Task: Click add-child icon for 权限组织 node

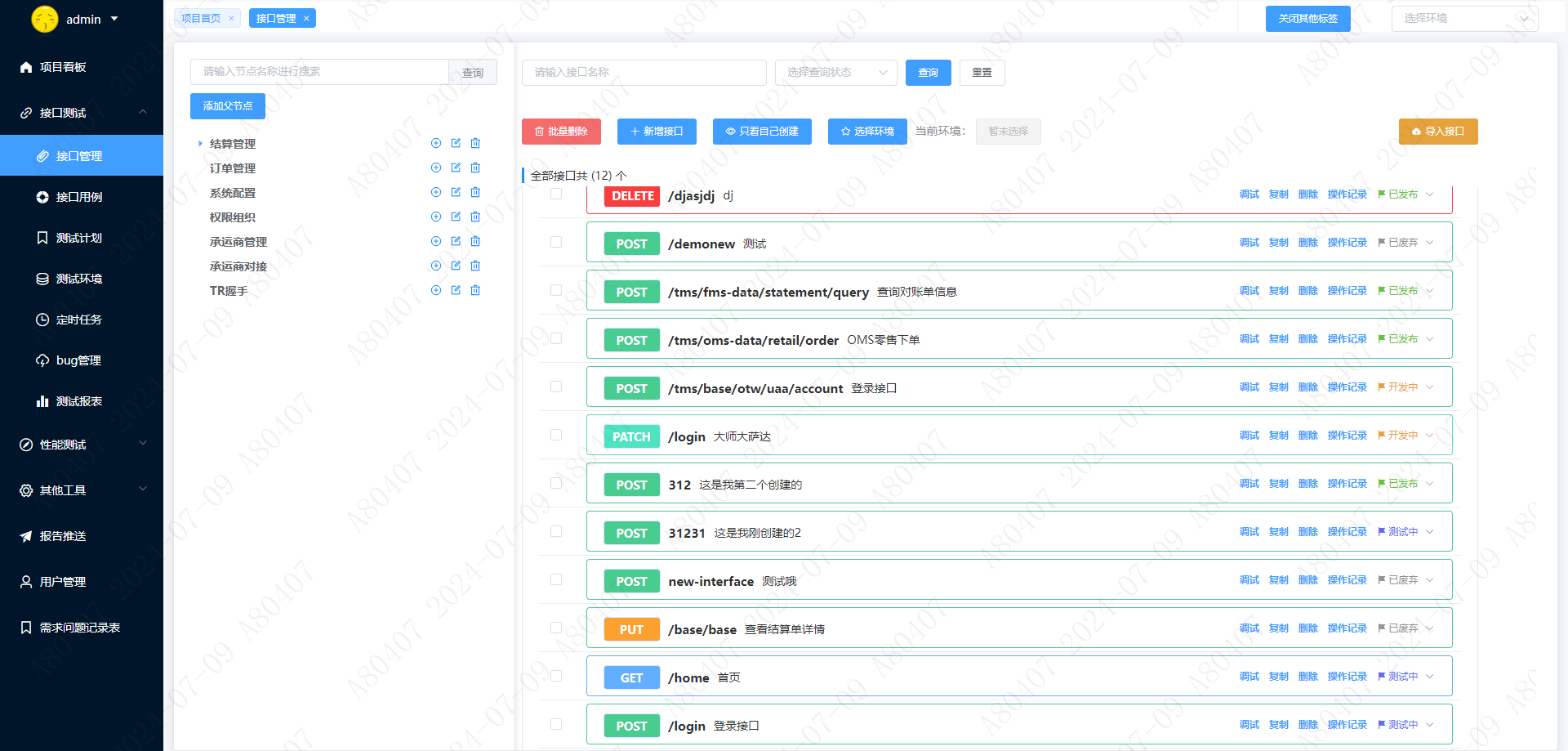Action: (436, 217)
